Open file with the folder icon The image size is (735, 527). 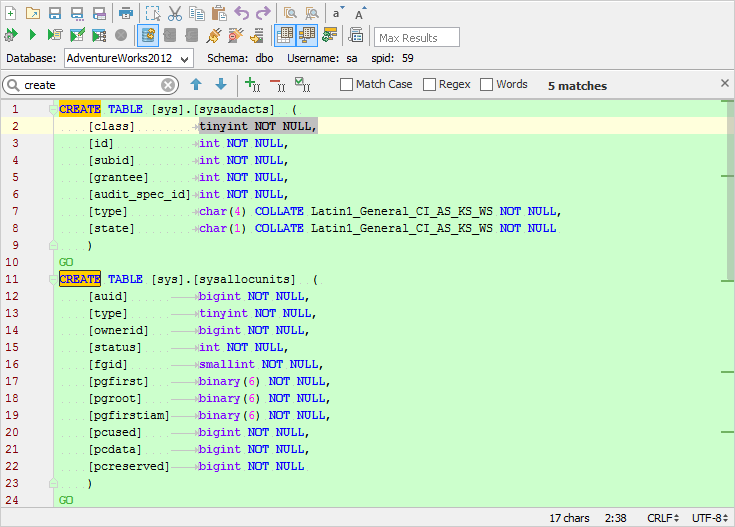(x=32, y=13)
